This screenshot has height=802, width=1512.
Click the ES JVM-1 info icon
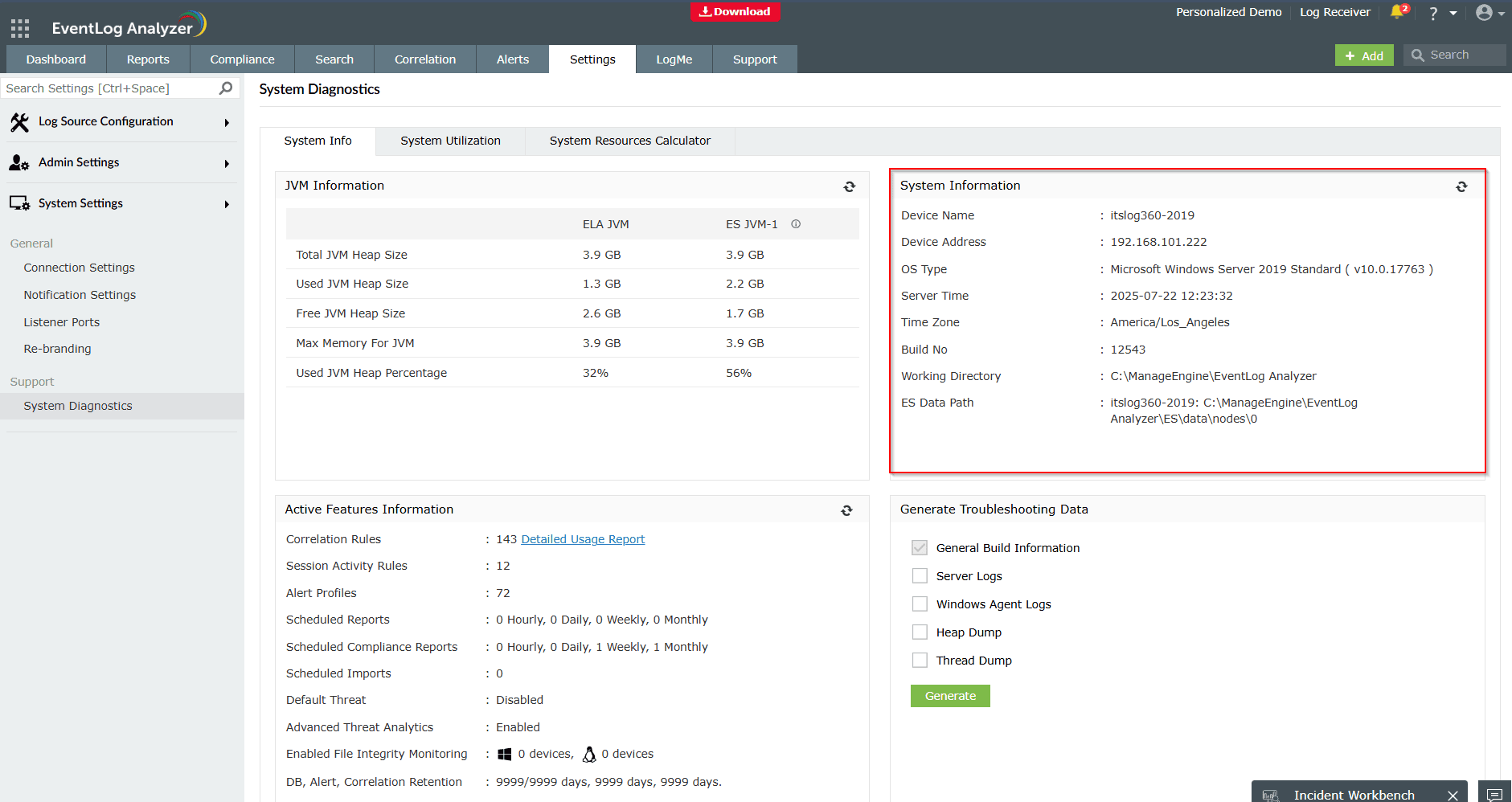click(796, 224)
